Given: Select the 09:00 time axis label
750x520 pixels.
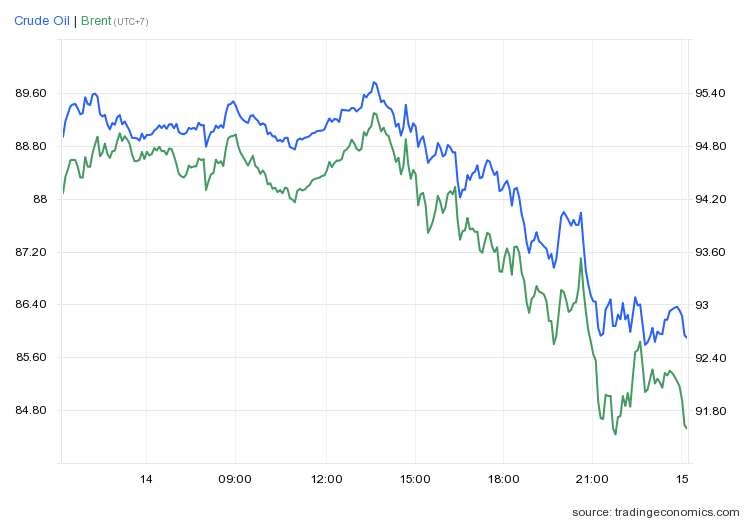Looking at the screenshot, I should coord(235,480).
